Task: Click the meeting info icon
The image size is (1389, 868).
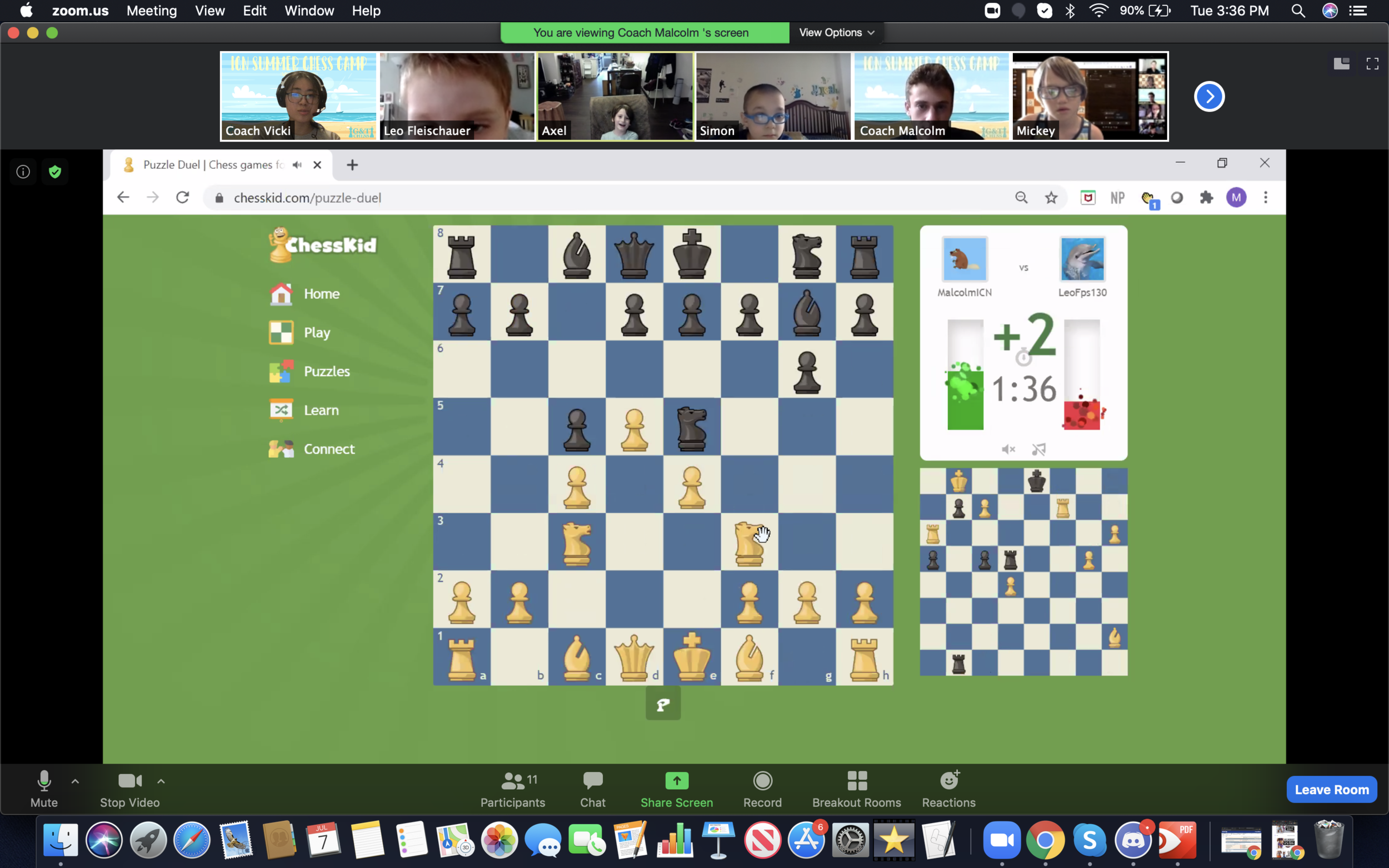Action: coord(23,172)
